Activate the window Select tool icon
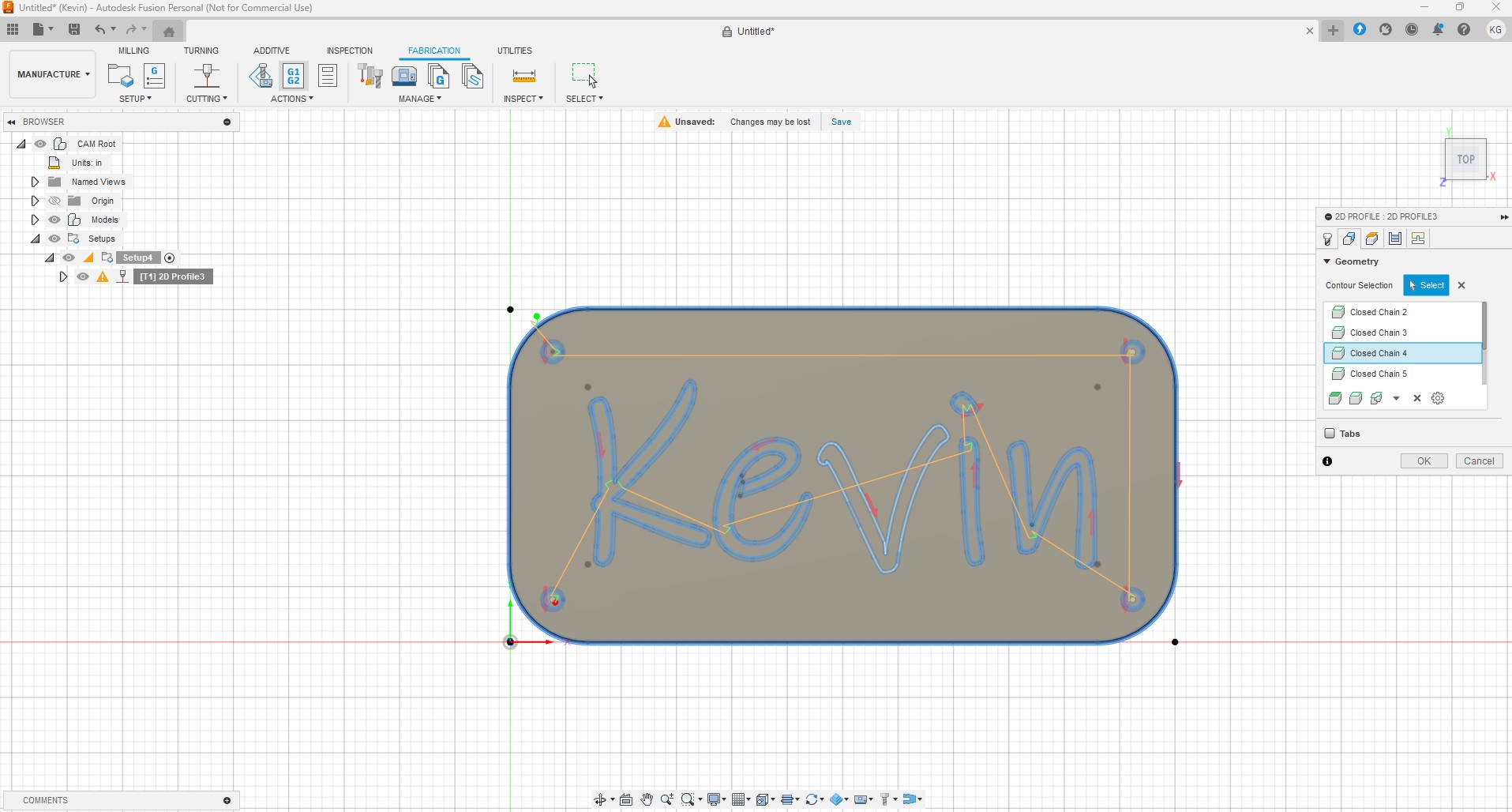The image size is (1512, 812). pyautogui.click(x=584, y=75)
